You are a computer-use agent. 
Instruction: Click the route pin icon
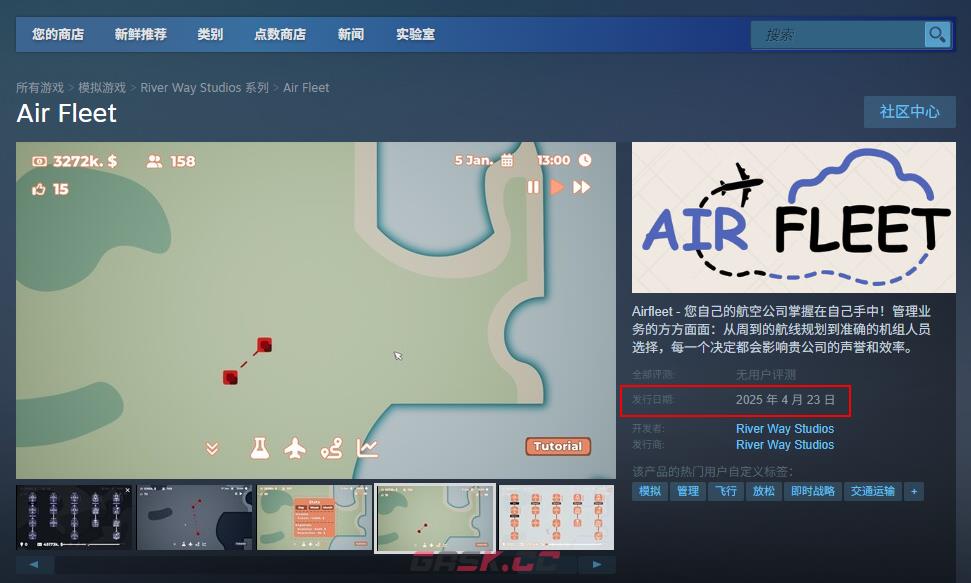[x=331, y=448]
